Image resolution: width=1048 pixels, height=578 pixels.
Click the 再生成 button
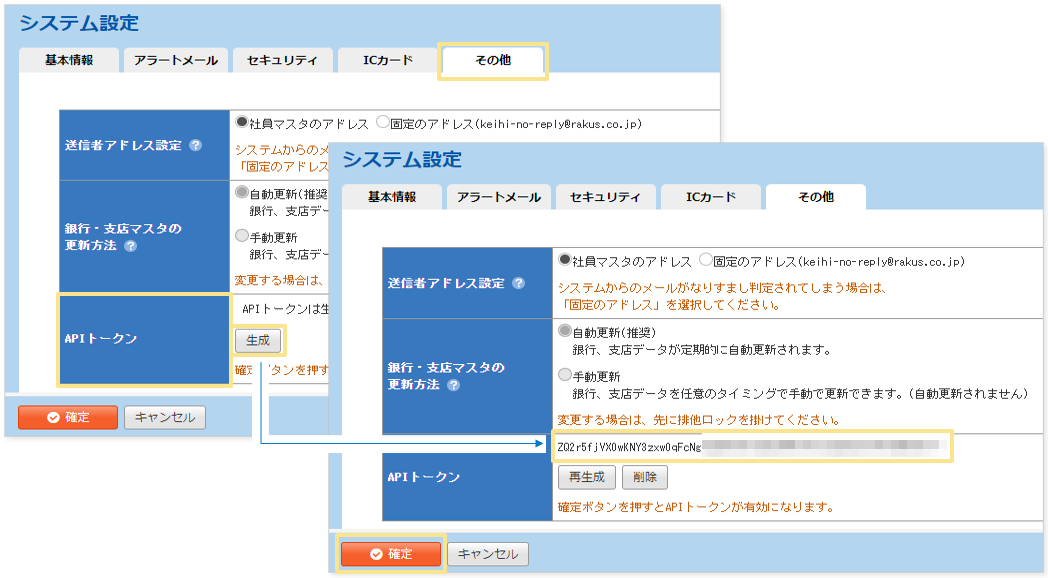point(584,478)
